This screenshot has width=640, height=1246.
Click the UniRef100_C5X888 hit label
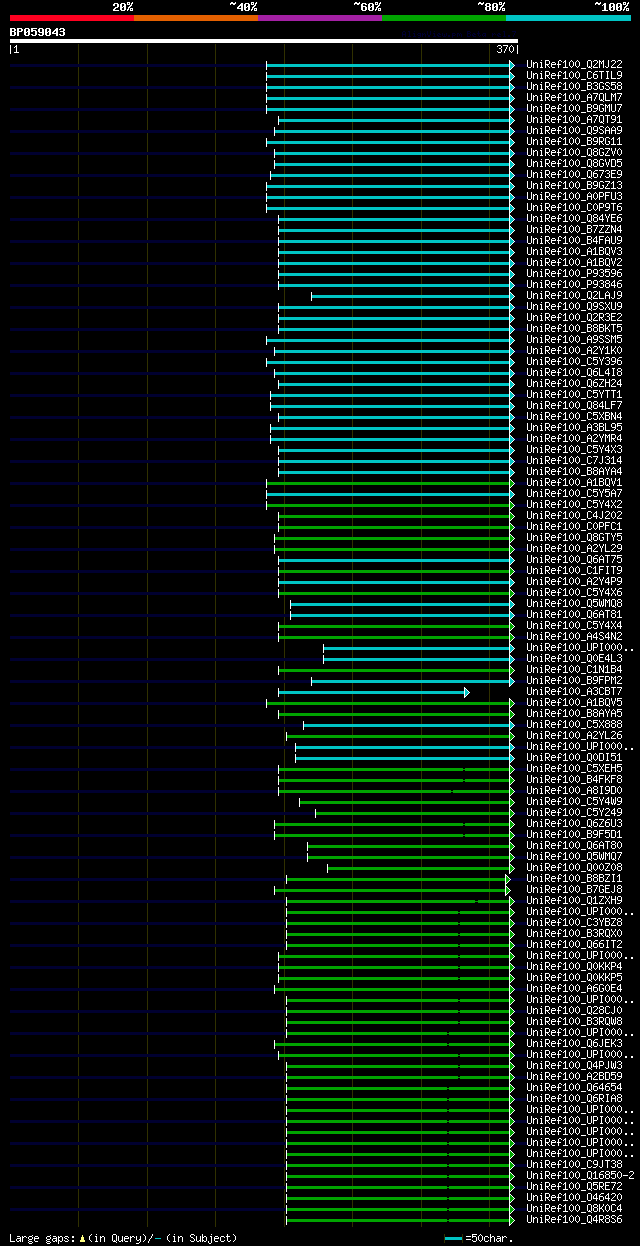click(x=574, y=724)
